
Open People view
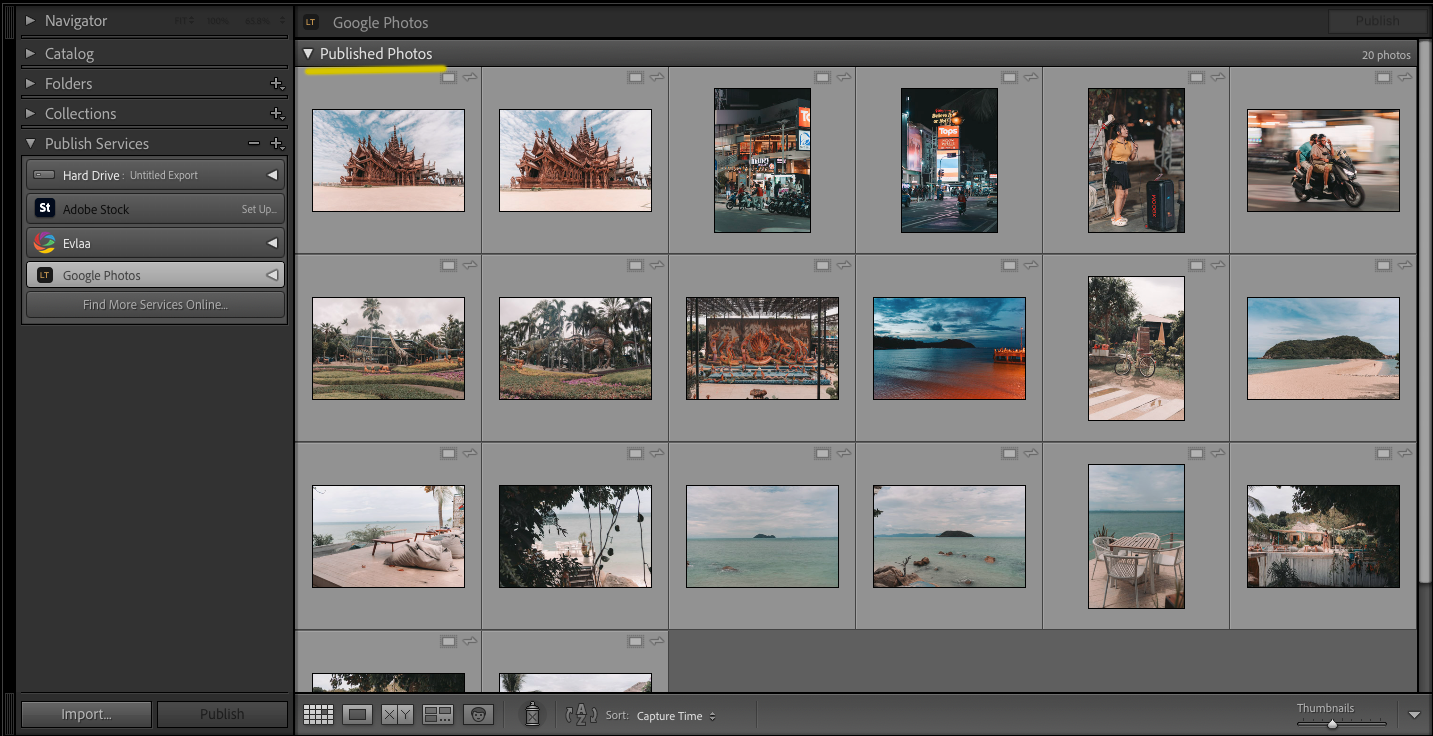[x=478, y=714]
